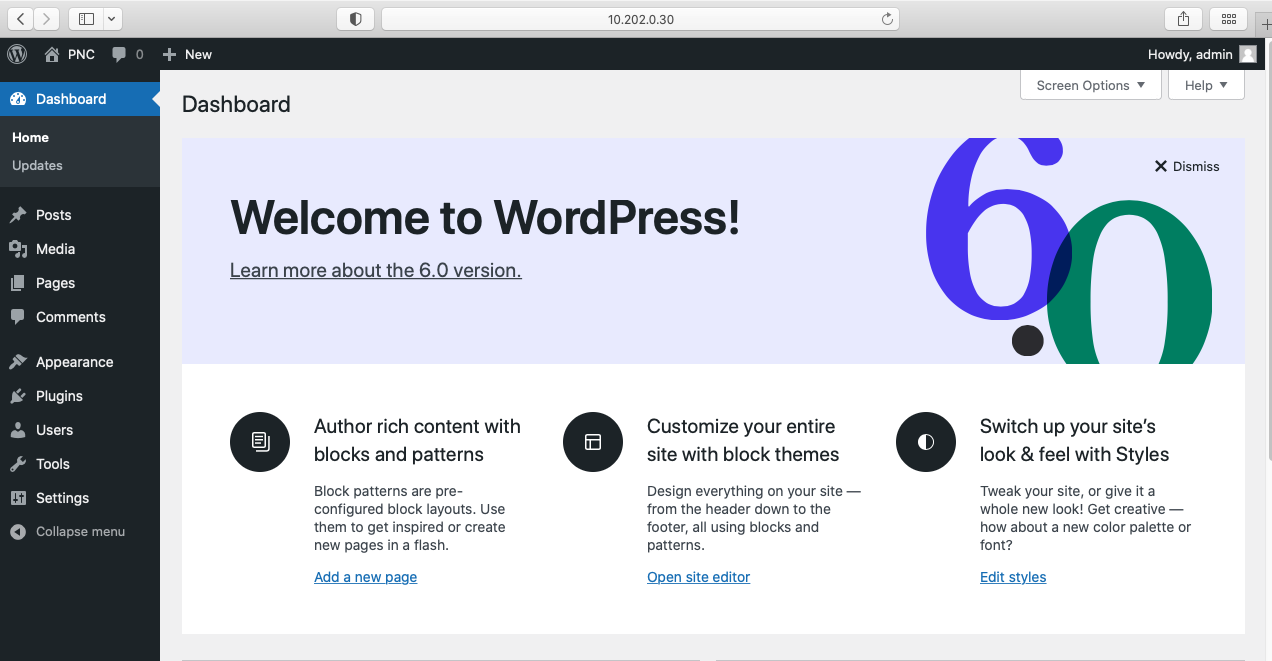Click the Edit styles link

[1013, 577]
